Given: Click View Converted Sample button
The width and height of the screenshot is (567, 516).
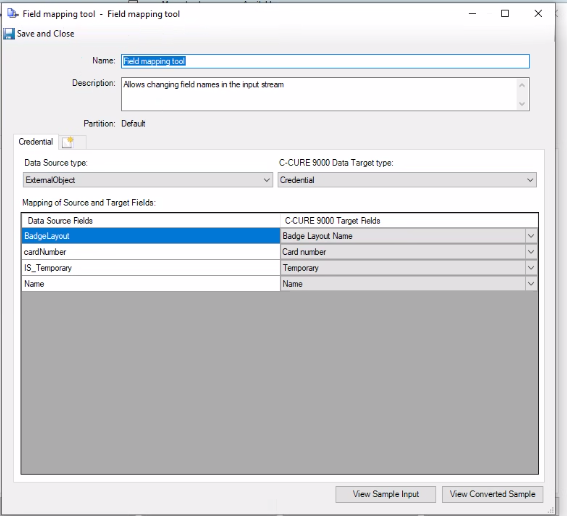Looking at the screenshot, I should (493, 494).
